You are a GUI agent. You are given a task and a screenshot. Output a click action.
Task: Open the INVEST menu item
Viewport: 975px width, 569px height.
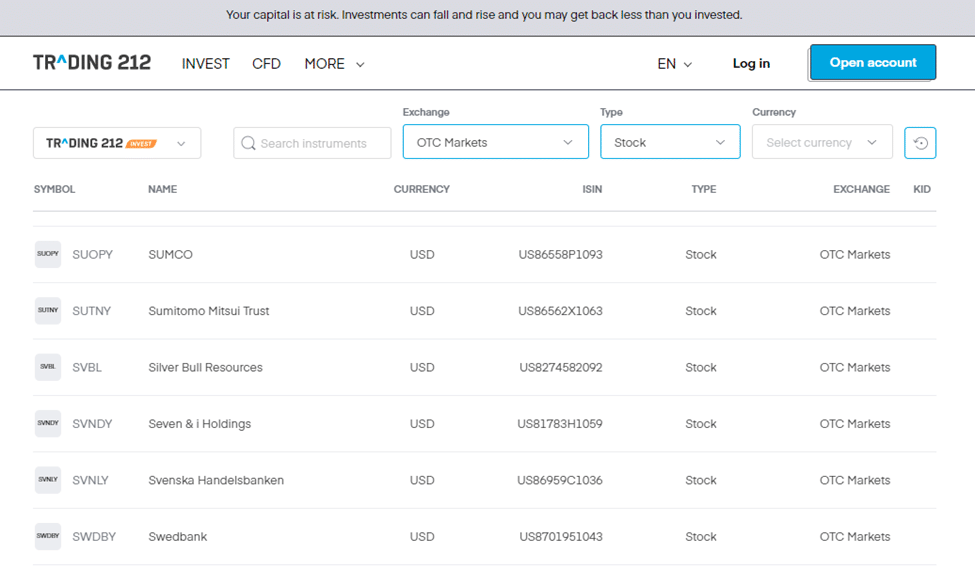pyautogui.click(x=206, y=64)
